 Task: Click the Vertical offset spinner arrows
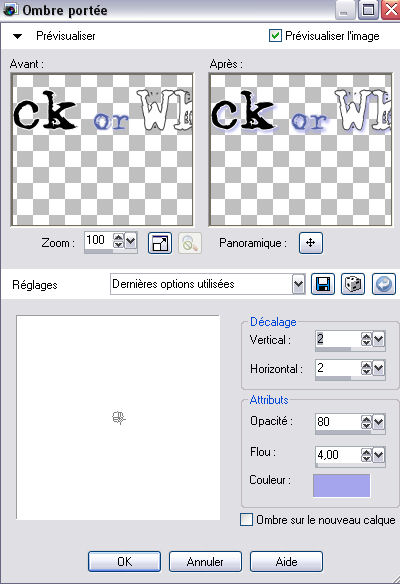click(x=366, y=339)
